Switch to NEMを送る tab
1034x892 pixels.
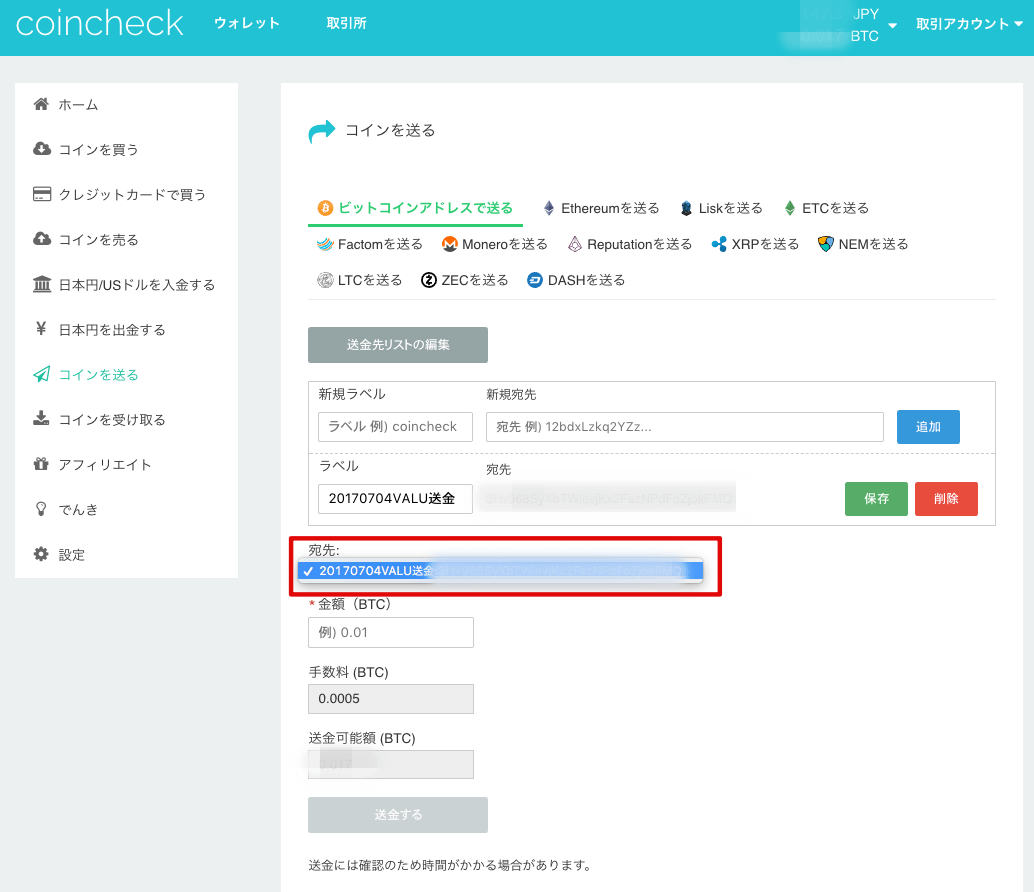[863, 245]
